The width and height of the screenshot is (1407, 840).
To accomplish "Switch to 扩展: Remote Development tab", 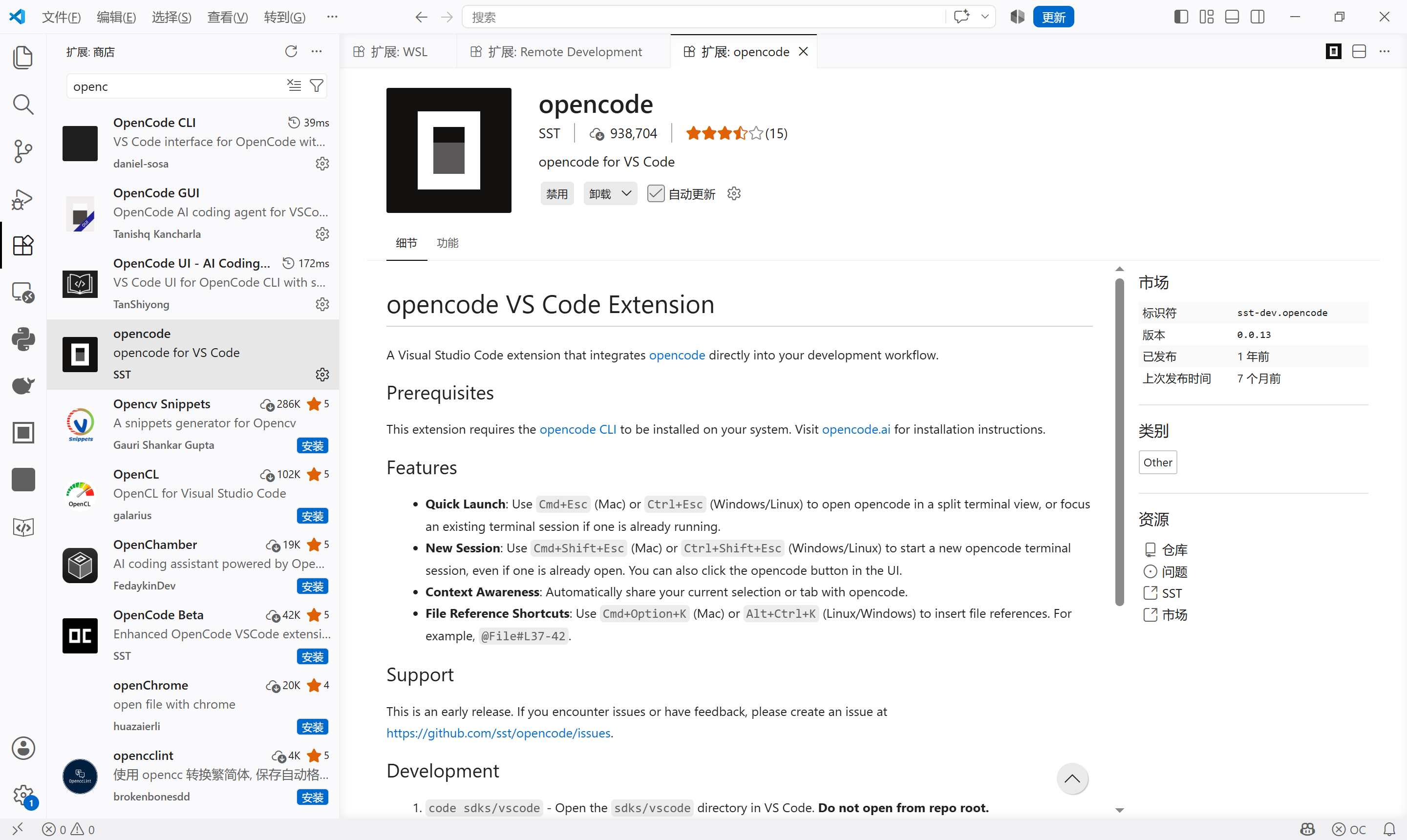I will point(564,51).
